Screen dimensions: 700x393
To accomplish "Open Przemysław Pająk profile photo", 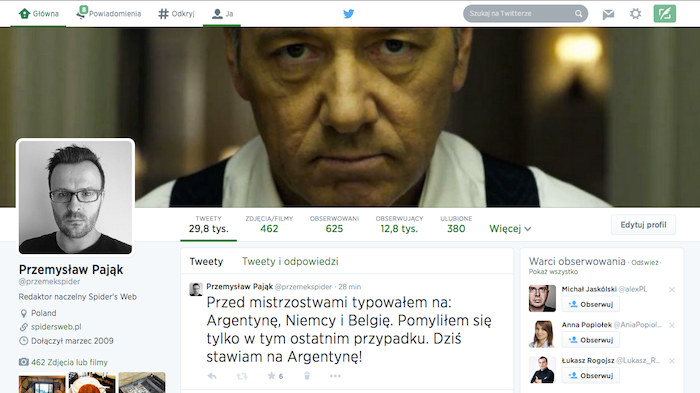I will pos(75,197).
